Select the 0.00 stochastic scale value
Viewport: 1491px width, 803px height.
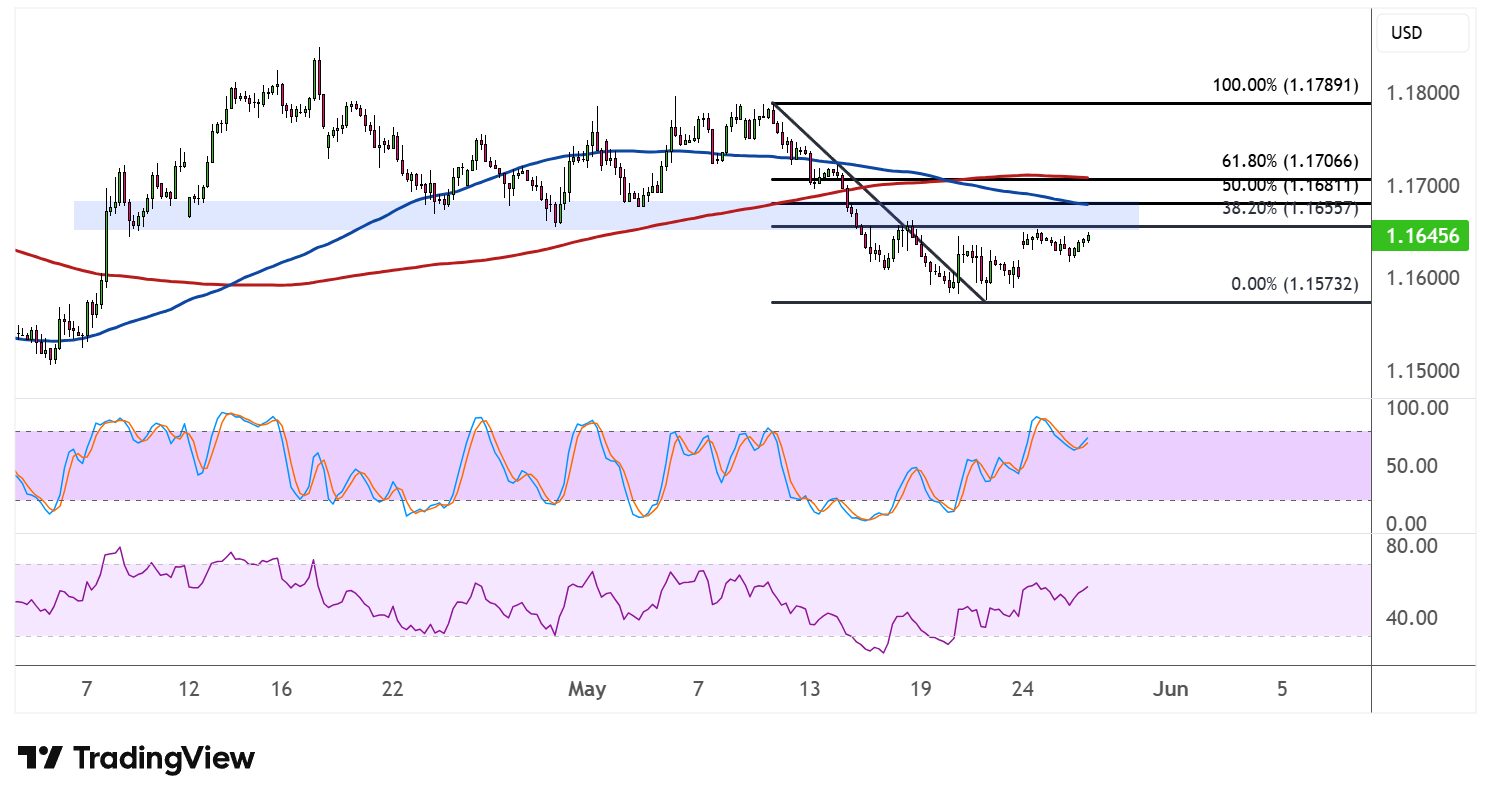pos(1407,524)
